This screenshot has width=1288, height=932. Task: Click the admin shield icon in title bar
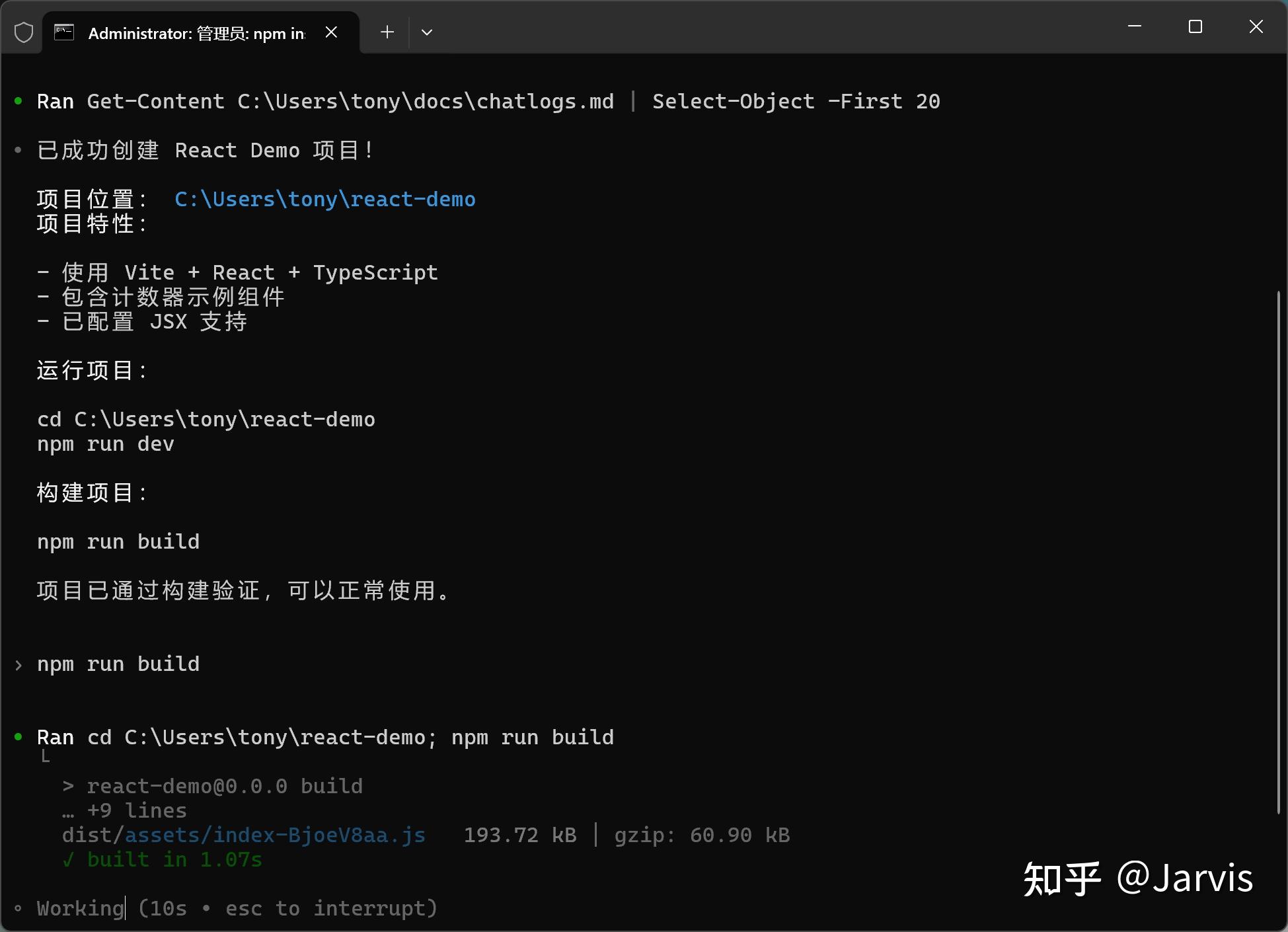point(24,31)
